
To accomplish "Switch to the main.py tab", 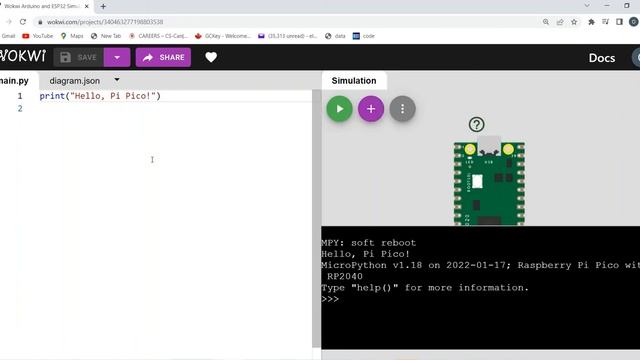I will coord(15,81).
